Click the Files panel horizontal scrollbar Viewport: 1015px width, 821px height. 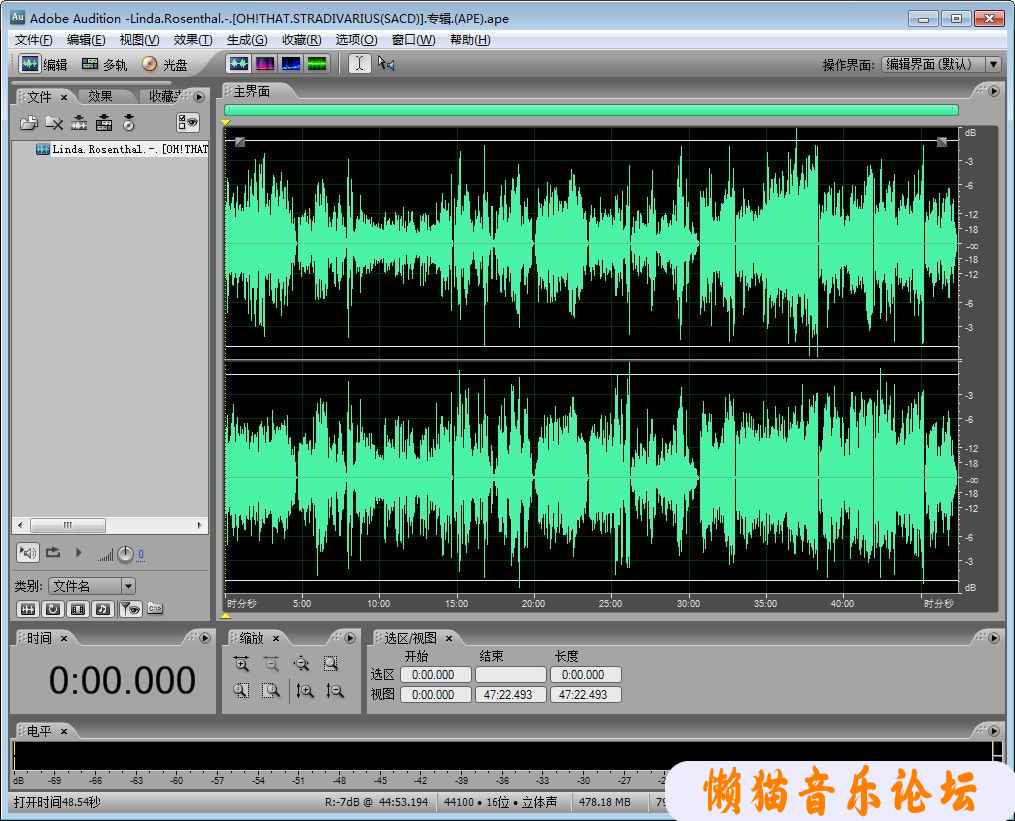click(109, 525)
